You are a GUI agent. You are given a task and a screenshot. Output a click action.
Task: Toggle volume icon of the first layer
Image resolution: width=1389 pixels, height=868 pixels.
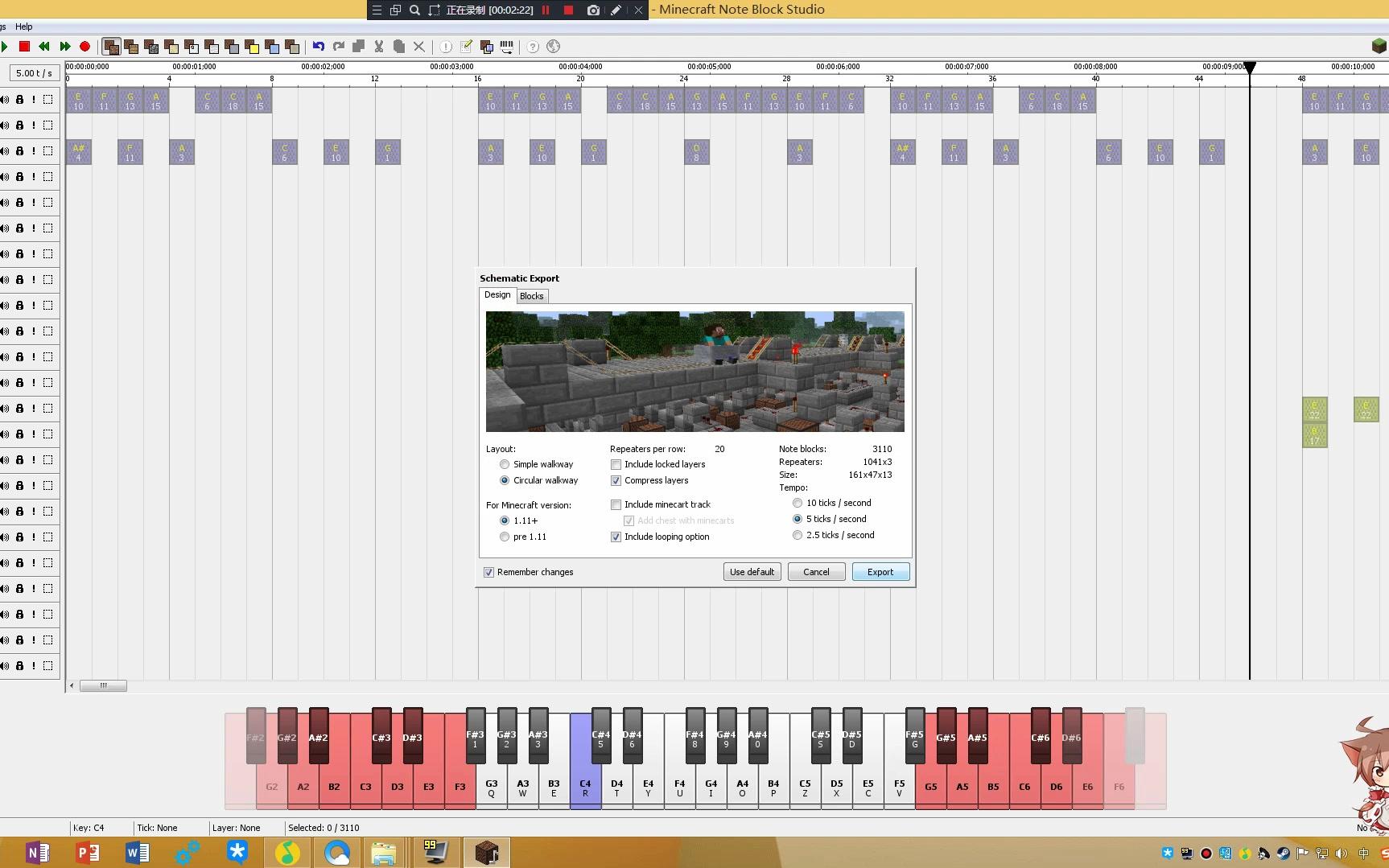pyautogui.click(x=5, y=100)
